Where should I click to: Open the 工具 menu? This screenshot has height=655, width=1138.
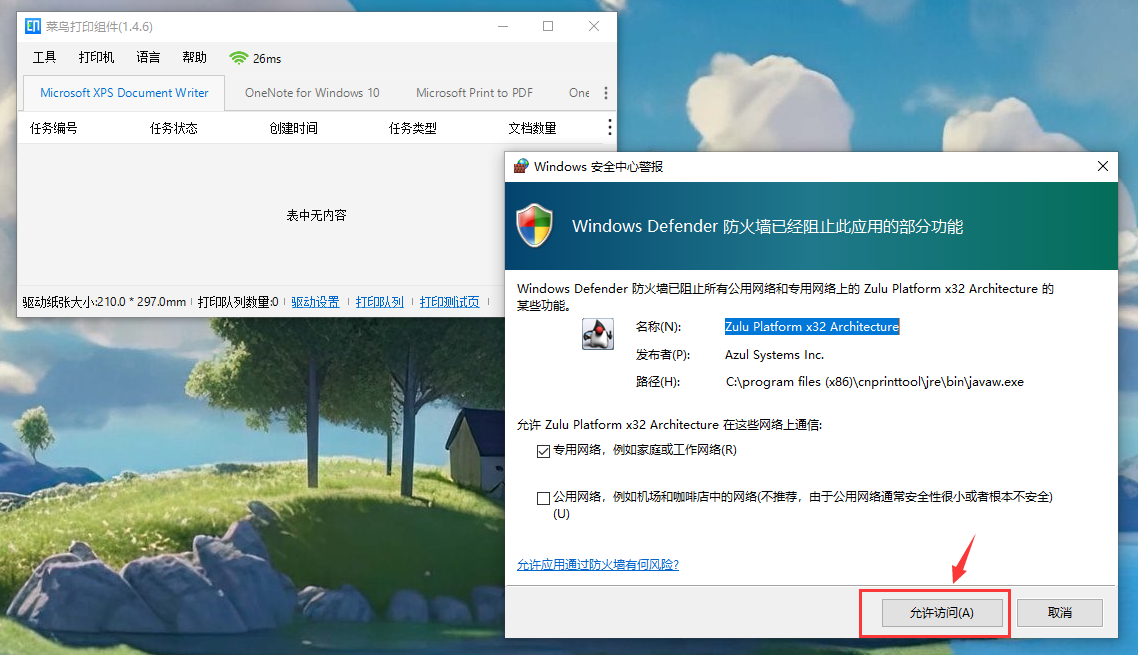pyautogui.click(x=44, y=57)
